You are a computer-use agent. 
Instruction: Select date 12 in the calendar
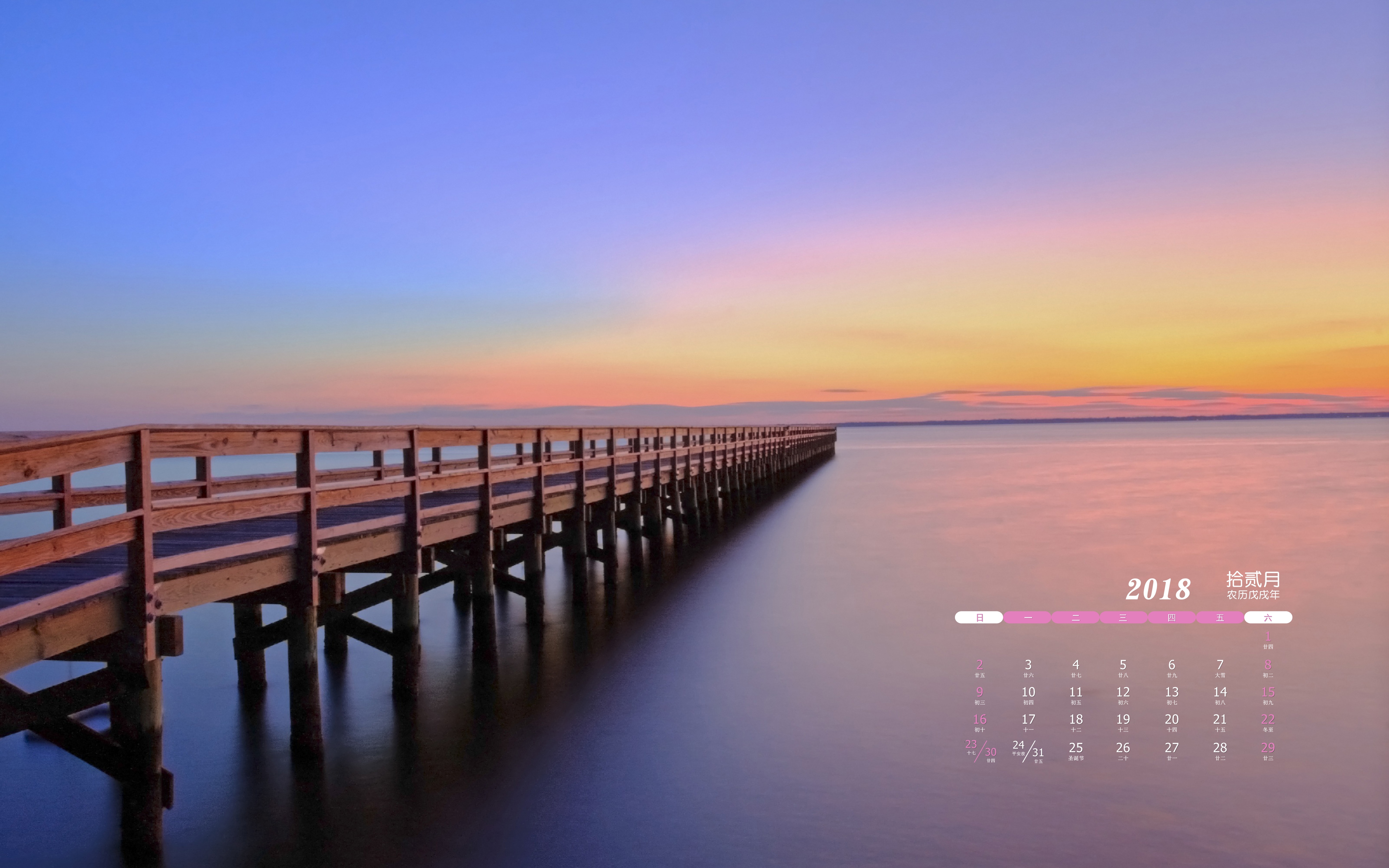1123,692
